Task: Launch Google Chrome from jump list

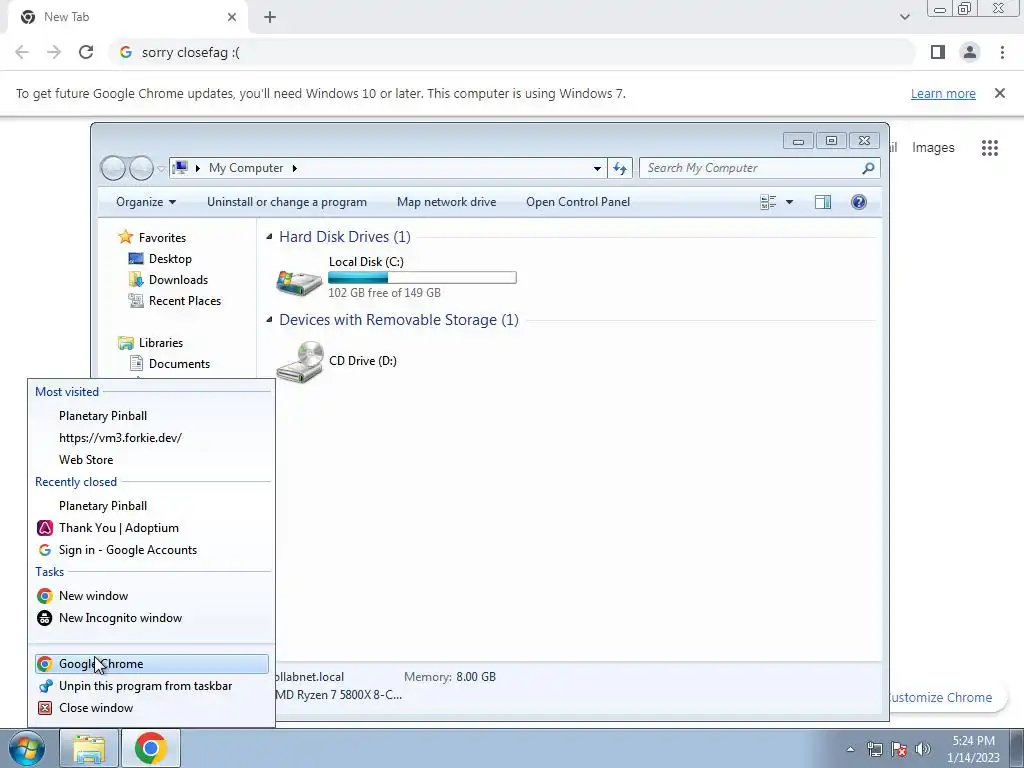Action: pos(152,664)
